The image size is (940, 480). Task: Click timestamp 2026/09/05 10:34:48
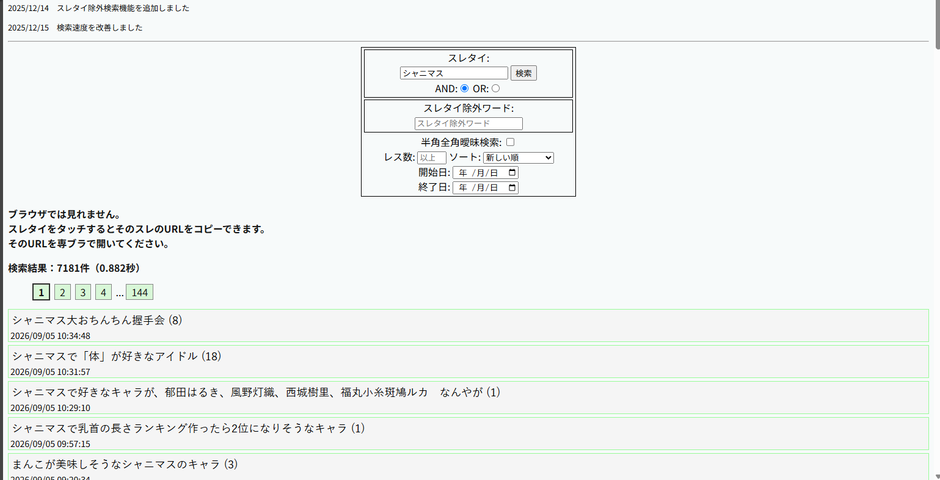coord(50,336)
